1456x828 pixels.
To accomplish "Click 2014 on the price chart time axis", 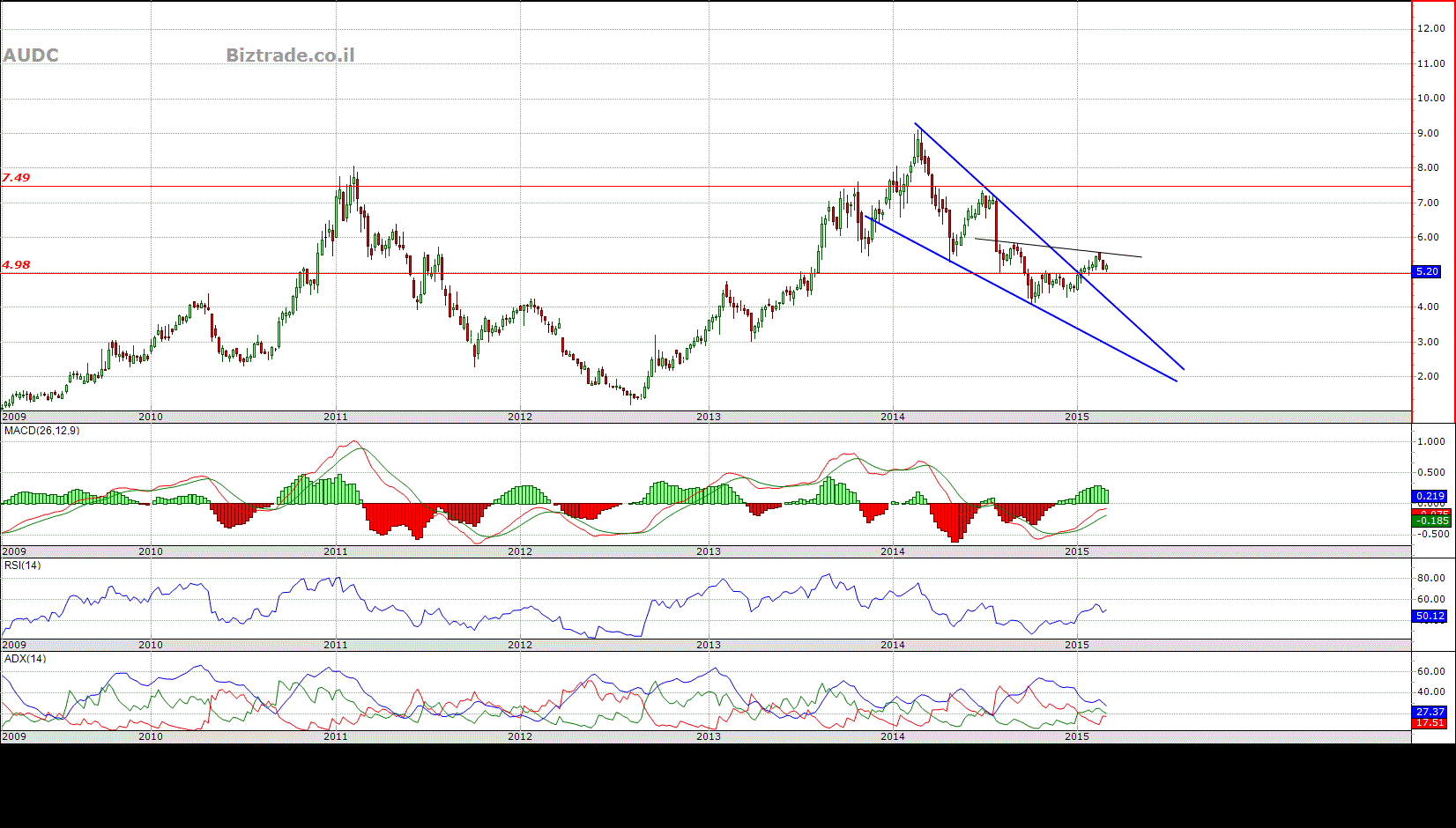I will coord(893,417).
